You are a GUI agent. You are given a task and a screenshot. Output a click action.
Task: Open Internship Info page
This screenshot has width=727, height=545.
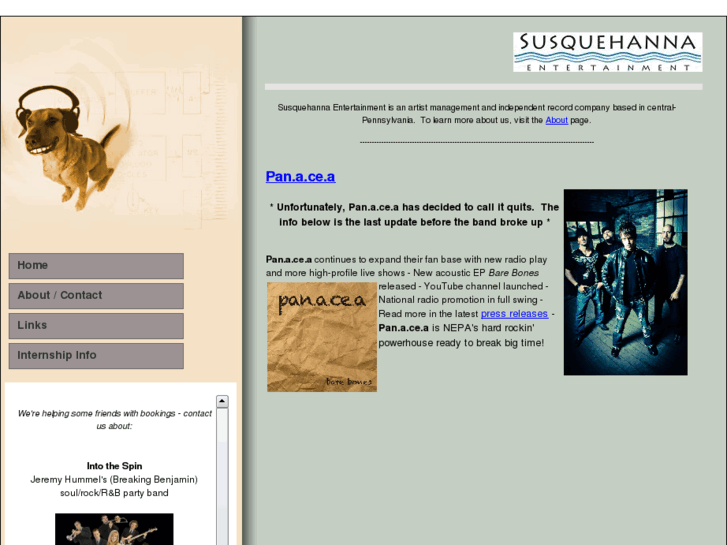click(x=96, y=356)
